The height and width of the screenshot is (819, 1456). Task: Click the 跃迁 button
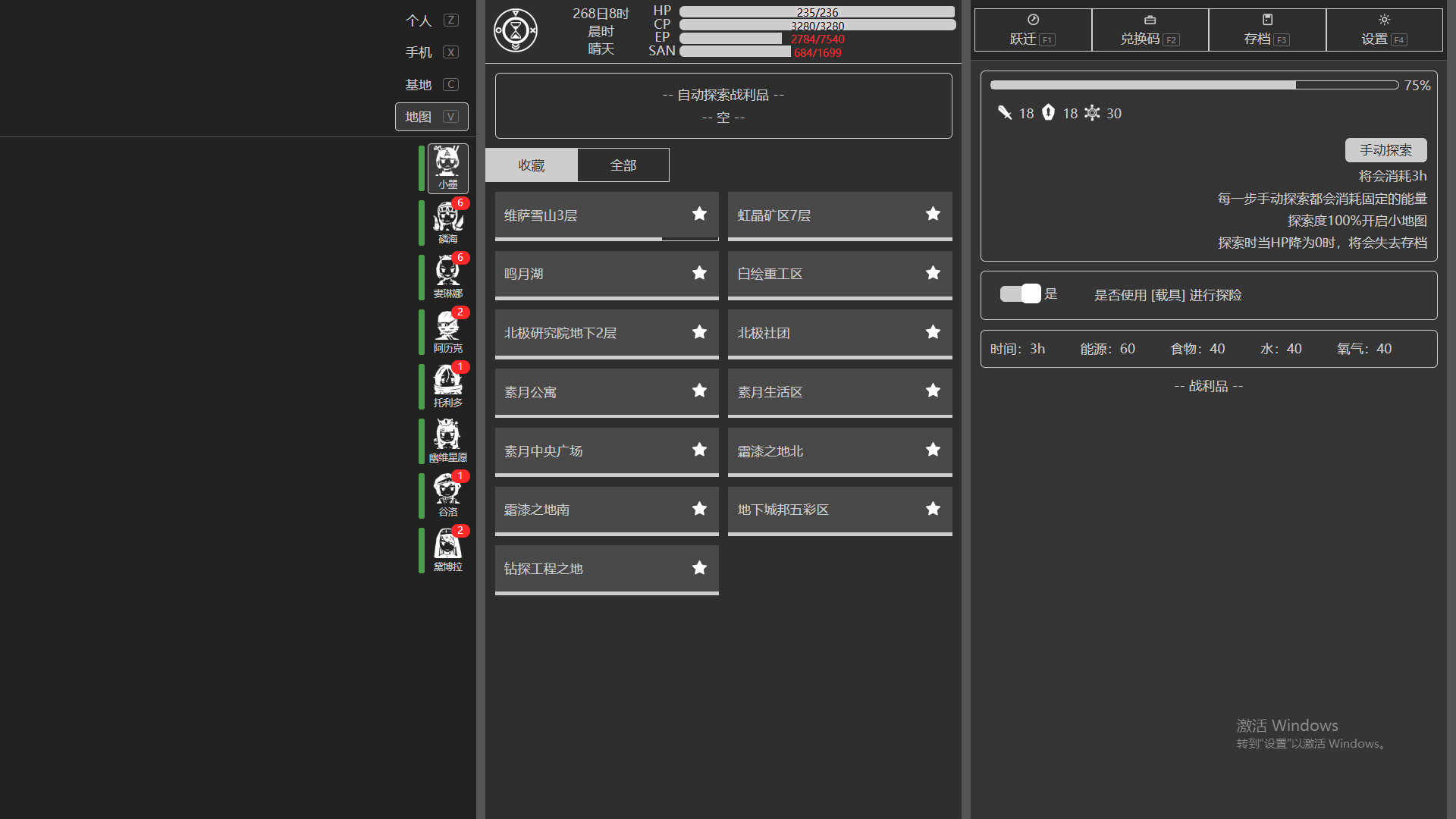1033,30
